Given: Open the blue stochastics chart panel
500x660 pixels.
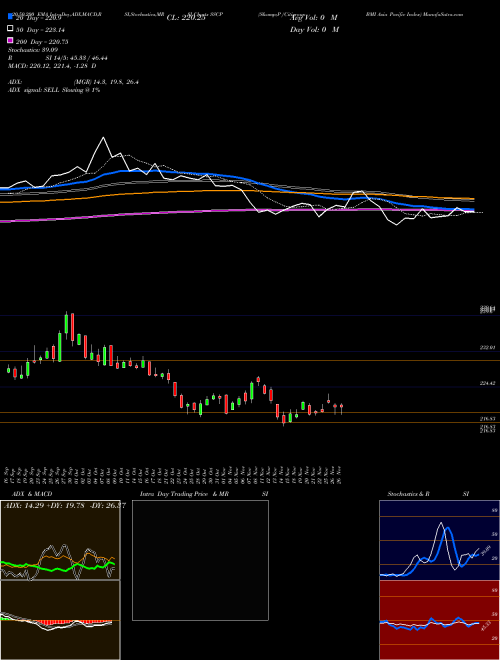Looking at the screenshot, I should [439, 540].
